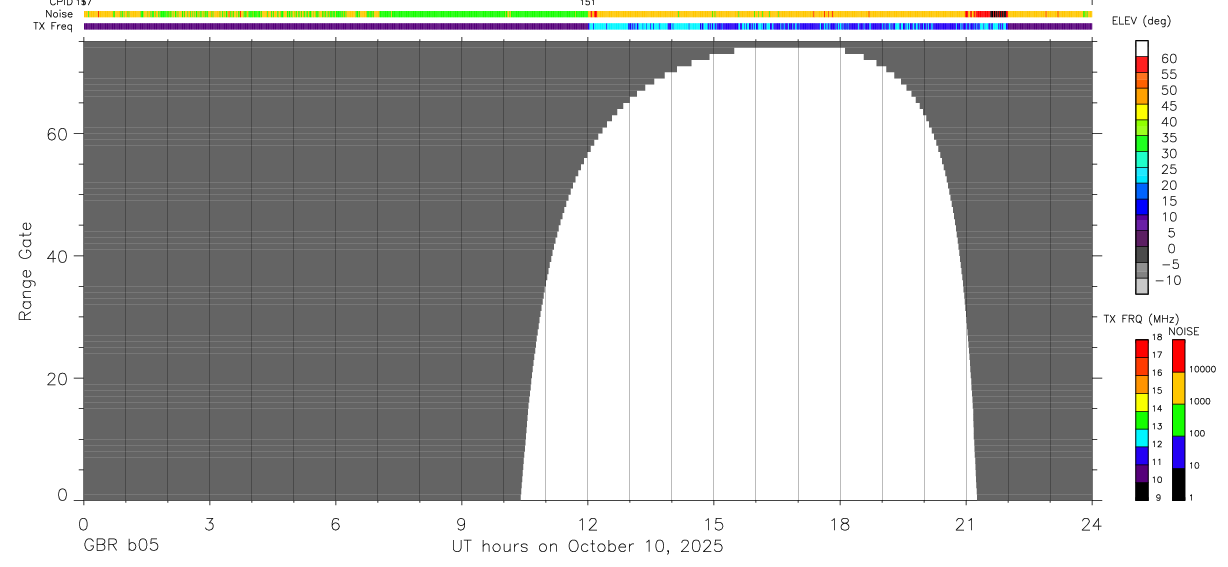Click the purple swatch in TX FRQ legend
The width and height of the screenshot is (1228, 567).
[1142, 473]
